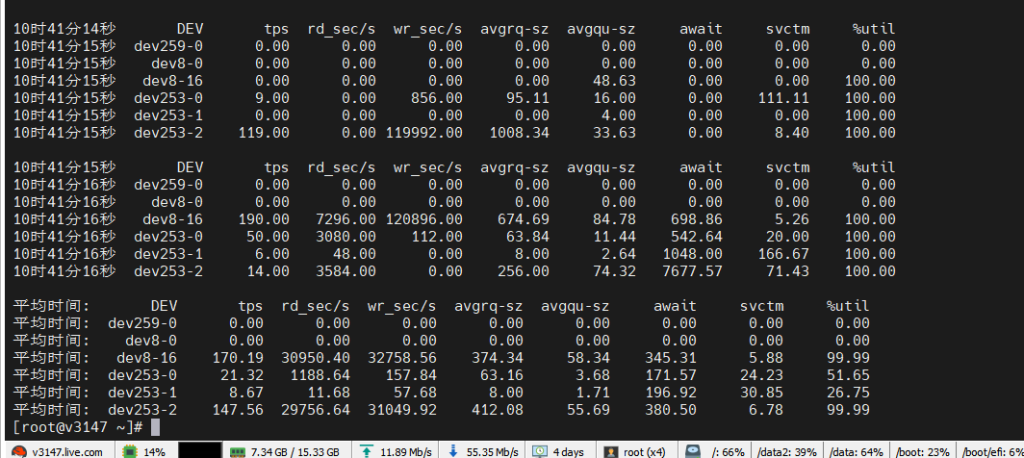Click the uptime monitor clock icon
Screen dimensions: 1024x458
pyautogui.click(x=542, y=451)
